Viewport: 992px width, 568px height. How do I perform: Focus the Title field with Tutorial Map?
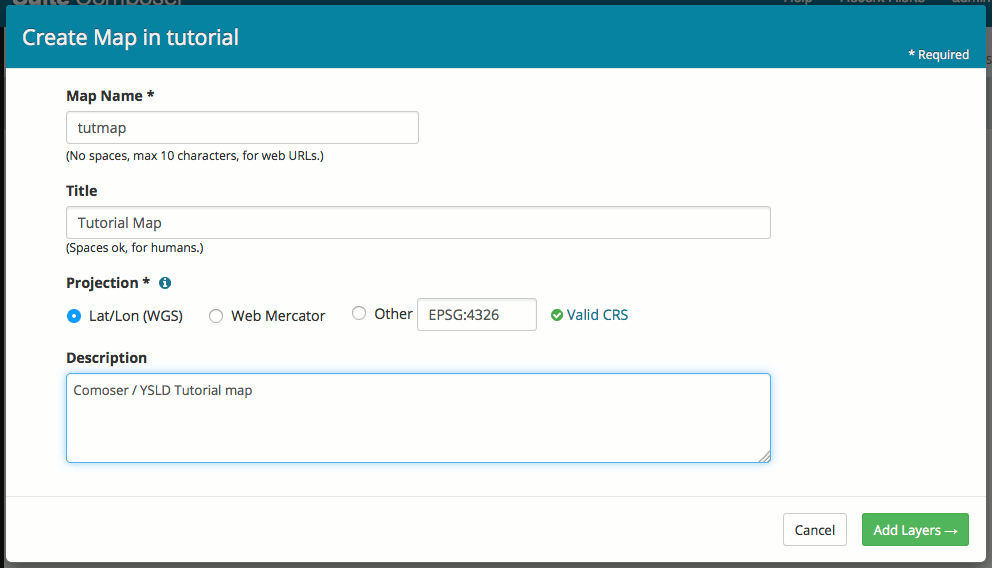(418, 223)
